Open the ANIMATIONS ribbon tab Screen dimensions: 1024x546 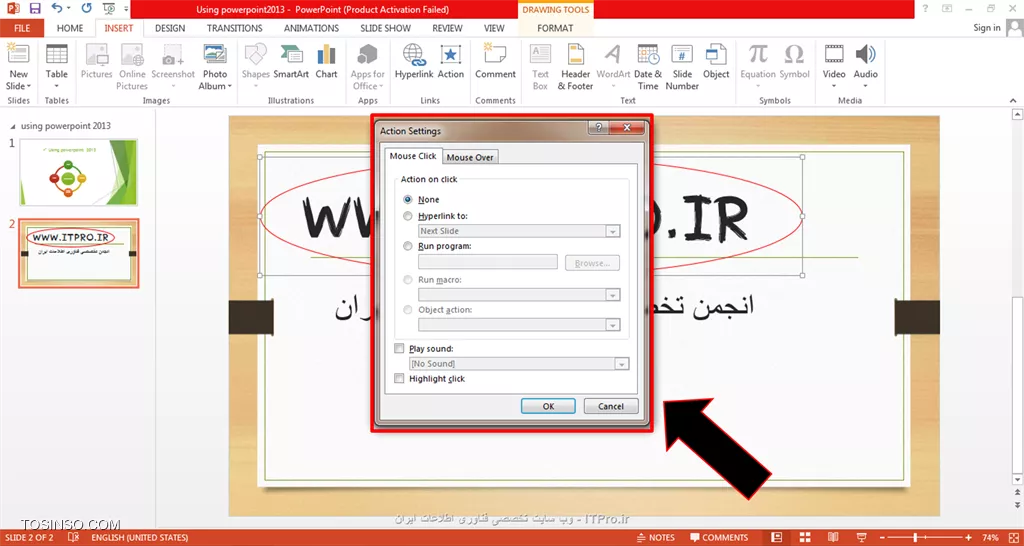click(312, 28)
